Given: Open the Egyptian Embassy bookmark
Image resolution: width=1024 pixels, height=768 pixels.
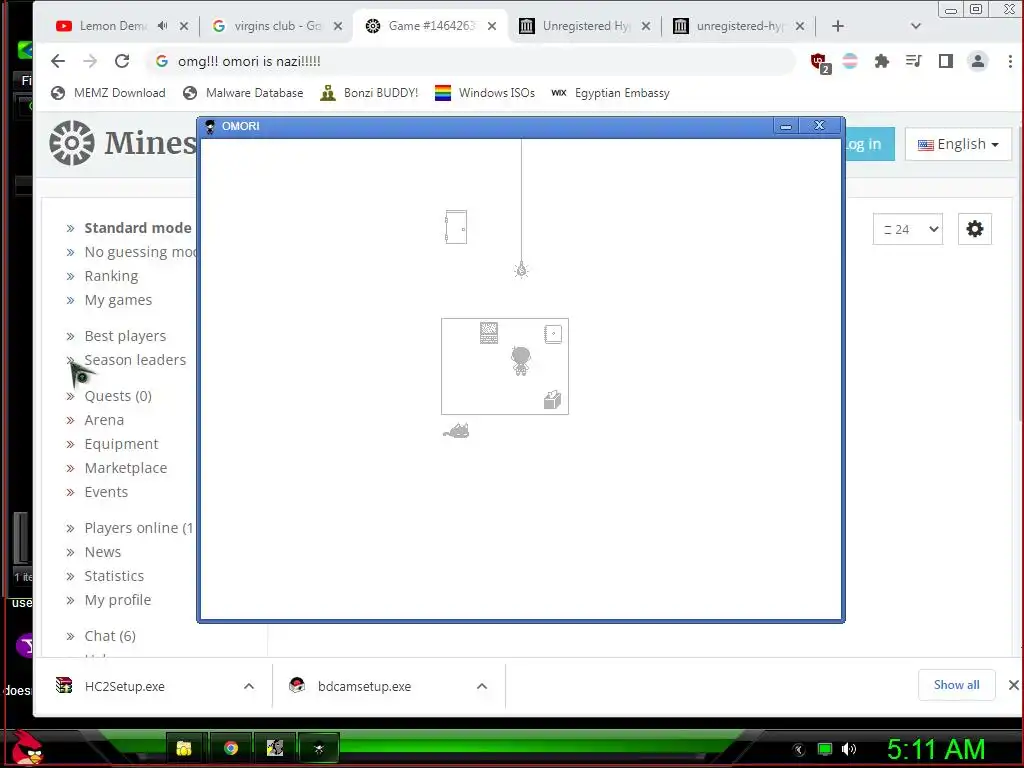Looking at the screenshot, I should pyautogui.click(x=611, y=93).
